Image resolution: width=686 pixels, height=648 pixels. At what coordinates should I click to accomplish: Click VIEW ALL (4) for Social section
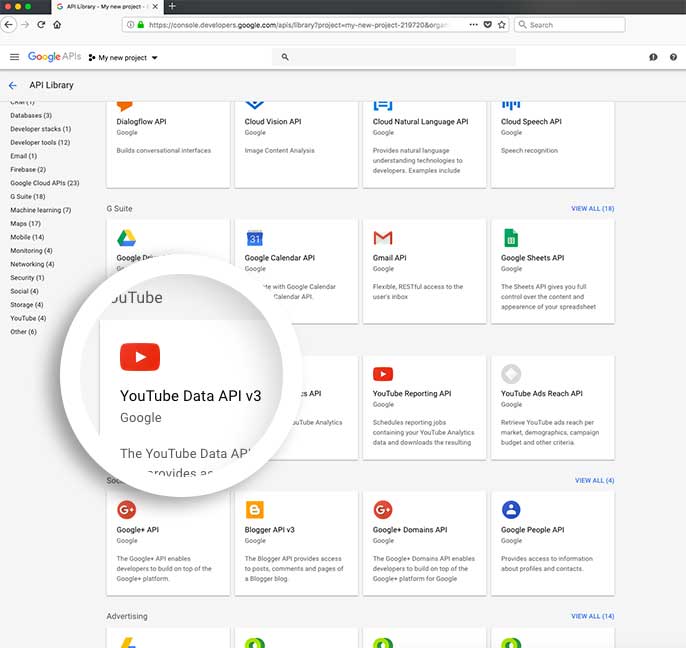[x=594, y=481]
